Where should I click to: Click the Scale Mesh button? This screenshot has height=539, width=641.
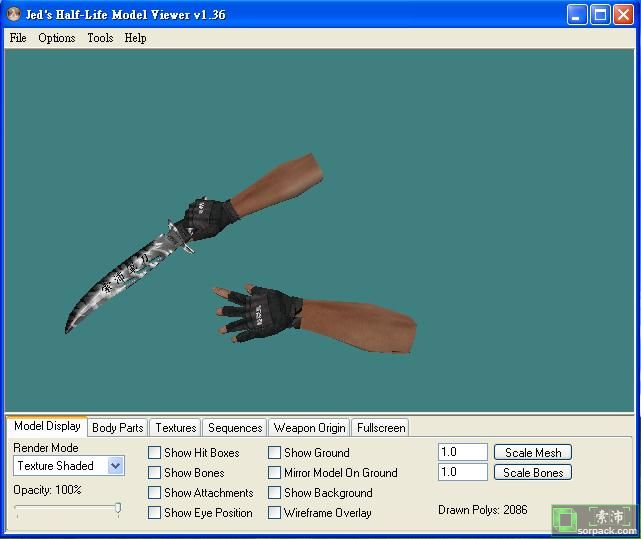pos(533,453)
